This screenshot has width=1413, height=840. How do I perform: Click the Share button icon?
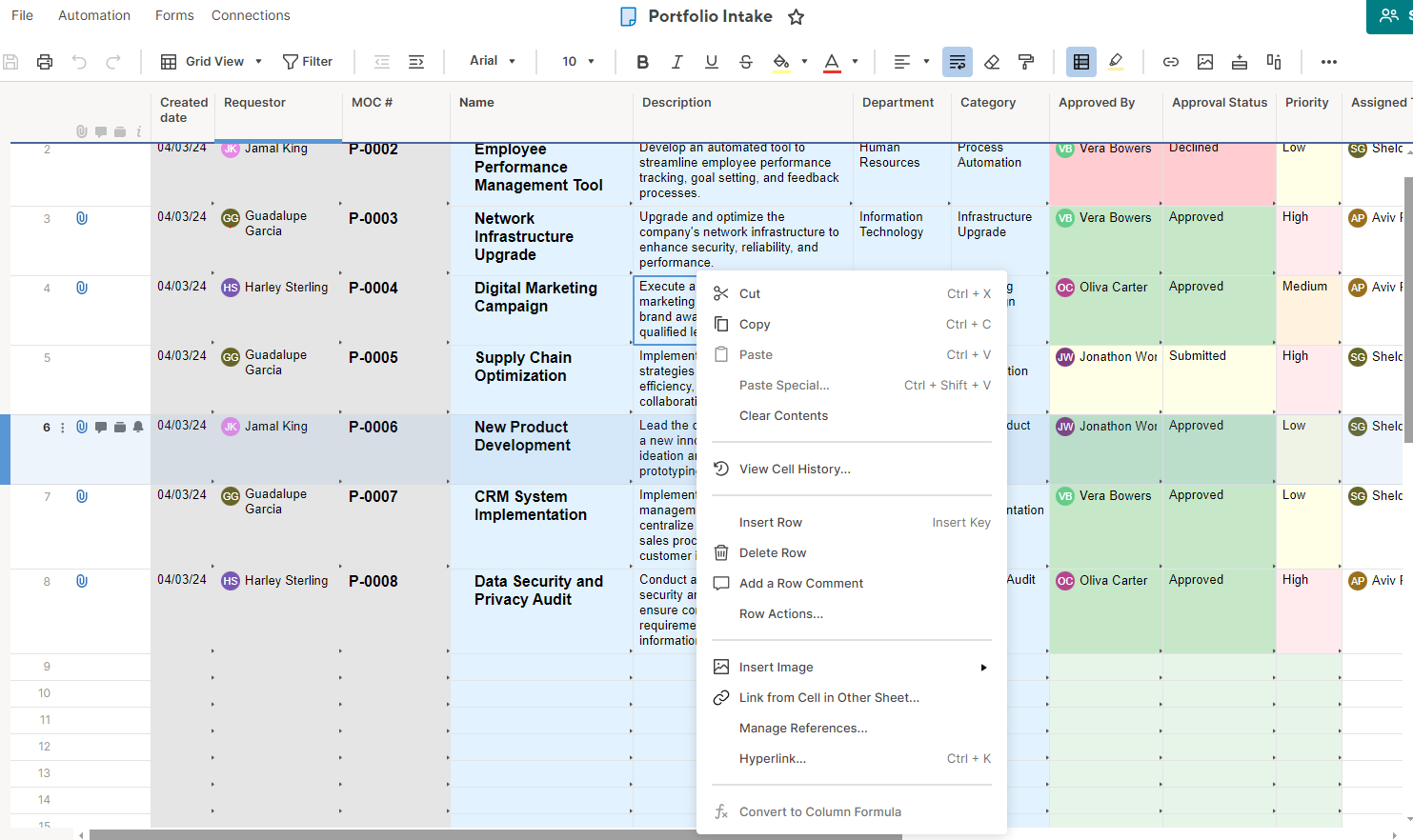pos(1390,15)
